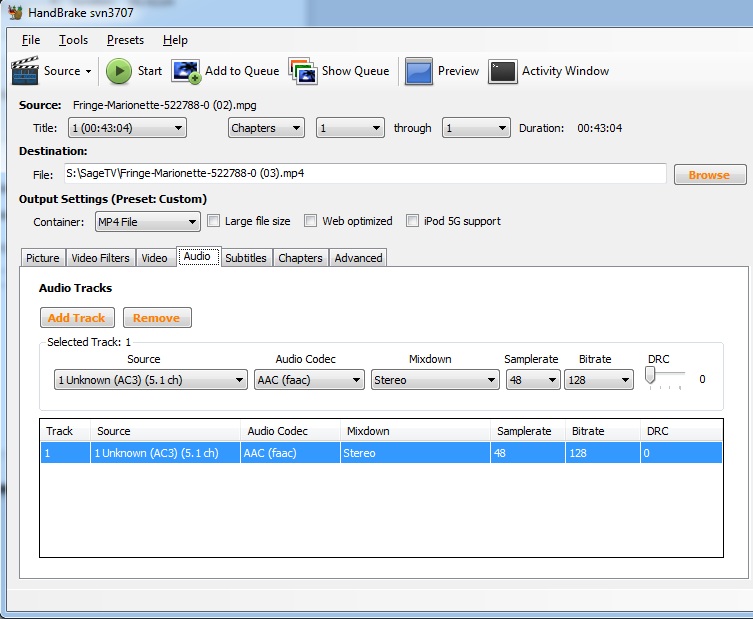Open the File menu

[31, 40]
